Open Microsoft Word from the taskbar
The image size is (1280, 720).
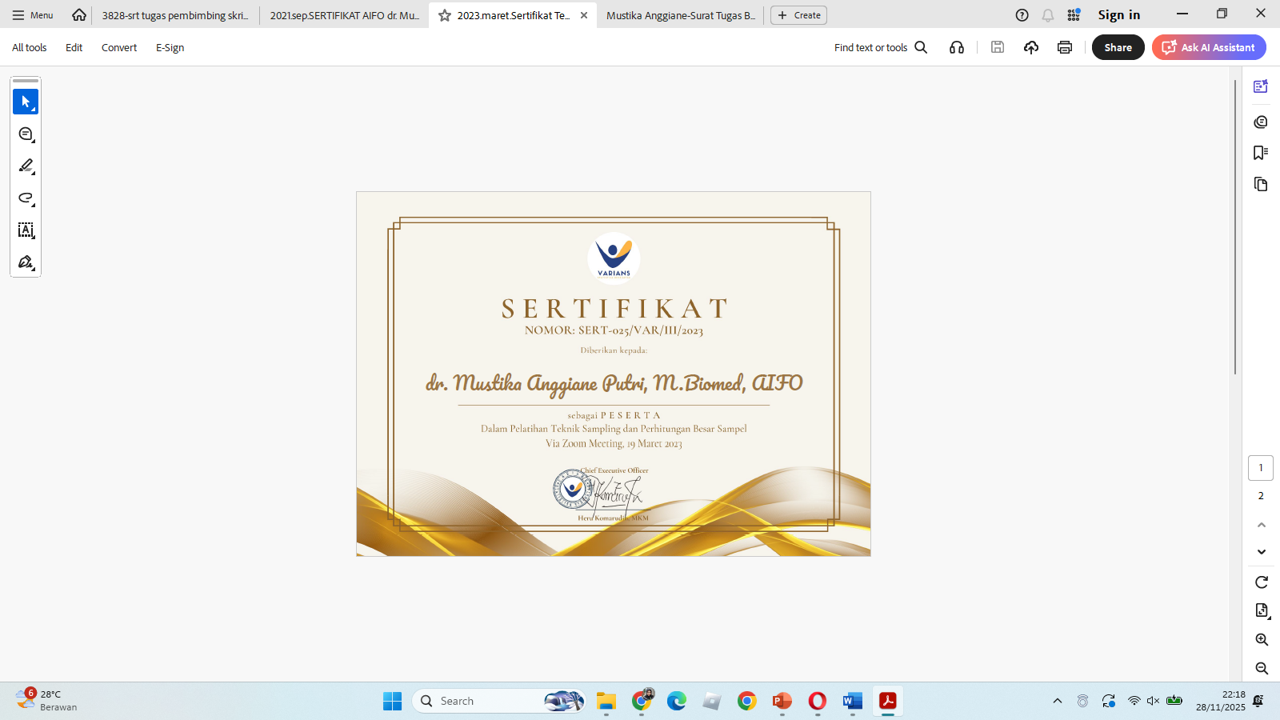852,701
